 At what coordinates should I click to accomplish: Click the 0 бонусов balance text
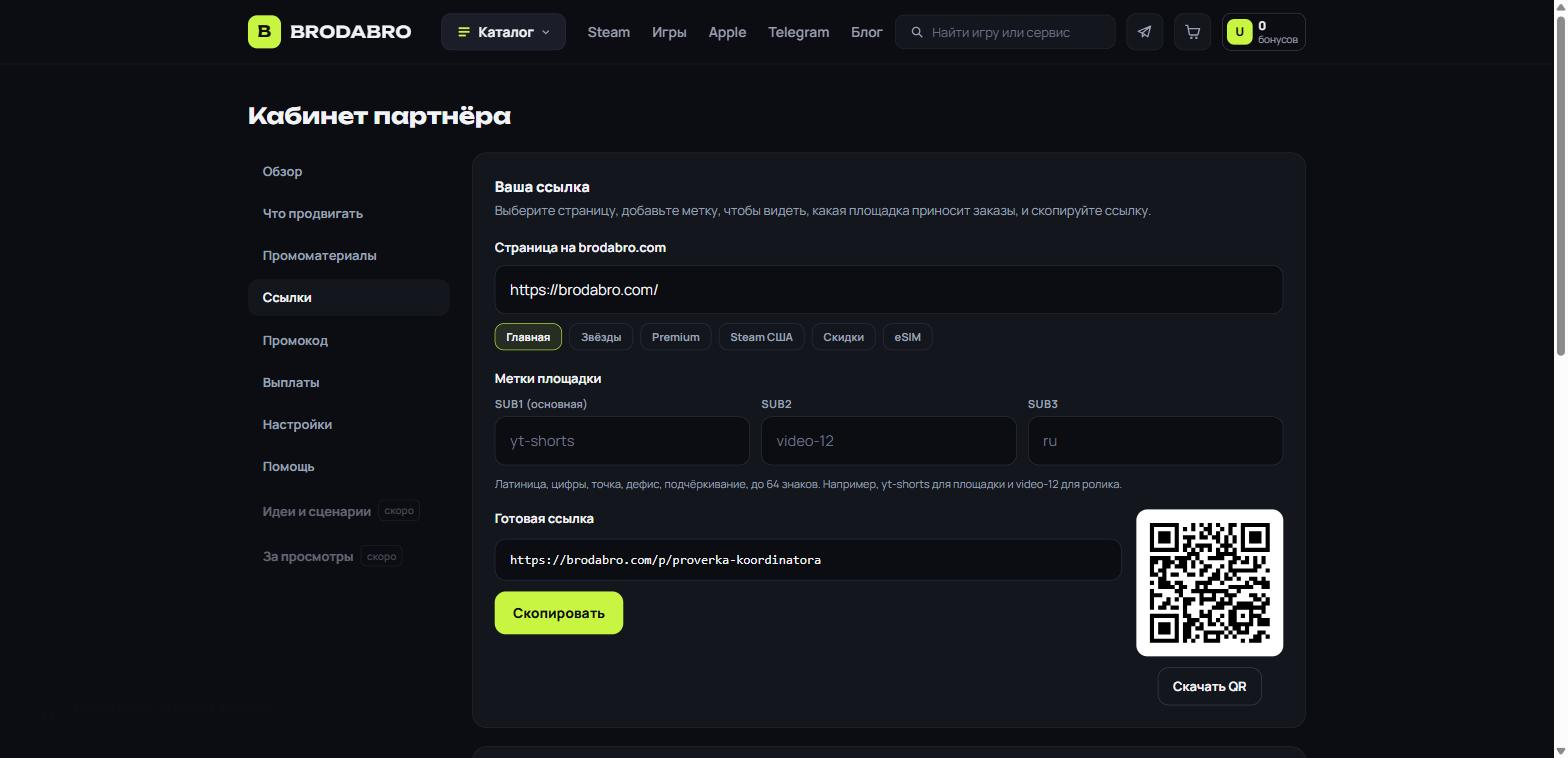click(1278, 32)
